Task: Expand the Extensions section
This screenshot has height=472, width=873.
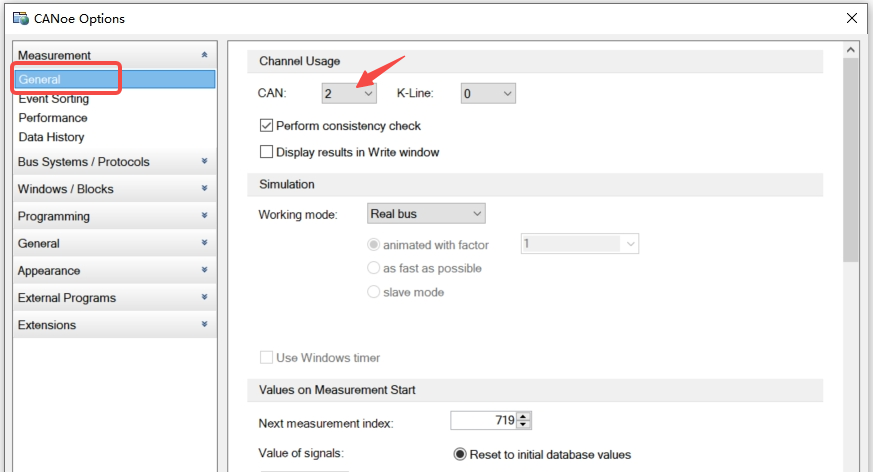Action: coord(114,325)
